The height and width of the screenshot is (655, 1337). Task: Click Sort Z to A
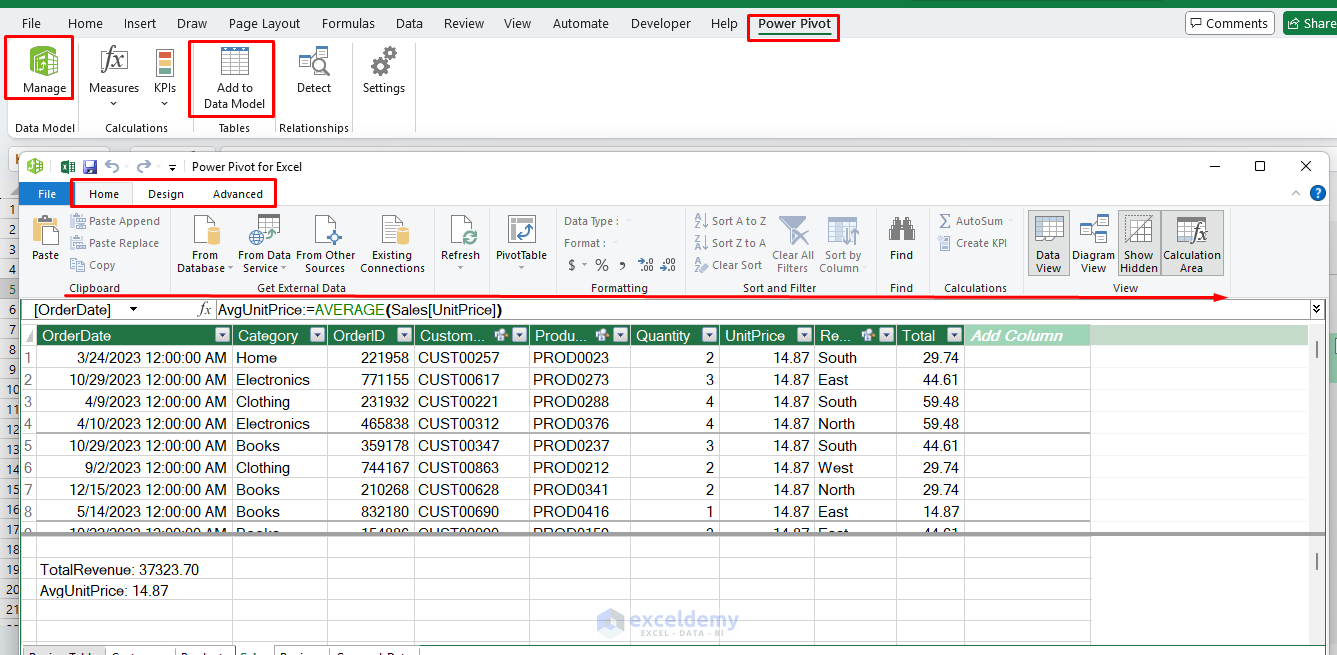point(730,243)
